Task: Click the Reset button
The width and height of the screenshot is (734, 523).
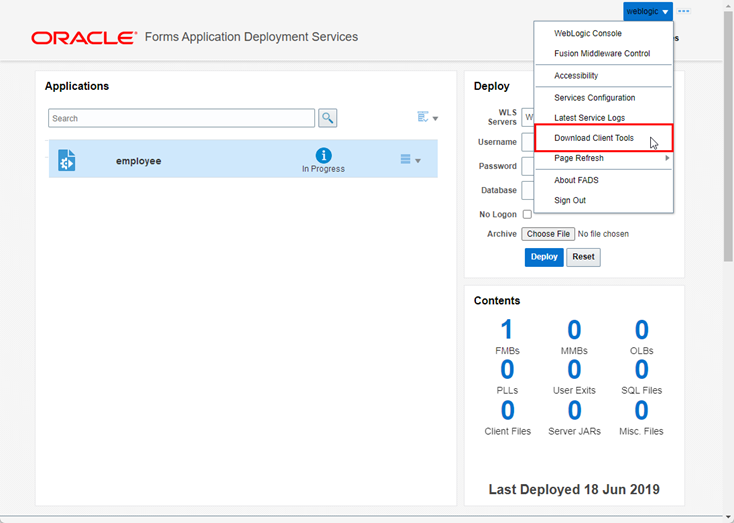Action: [x=583, y=257]
